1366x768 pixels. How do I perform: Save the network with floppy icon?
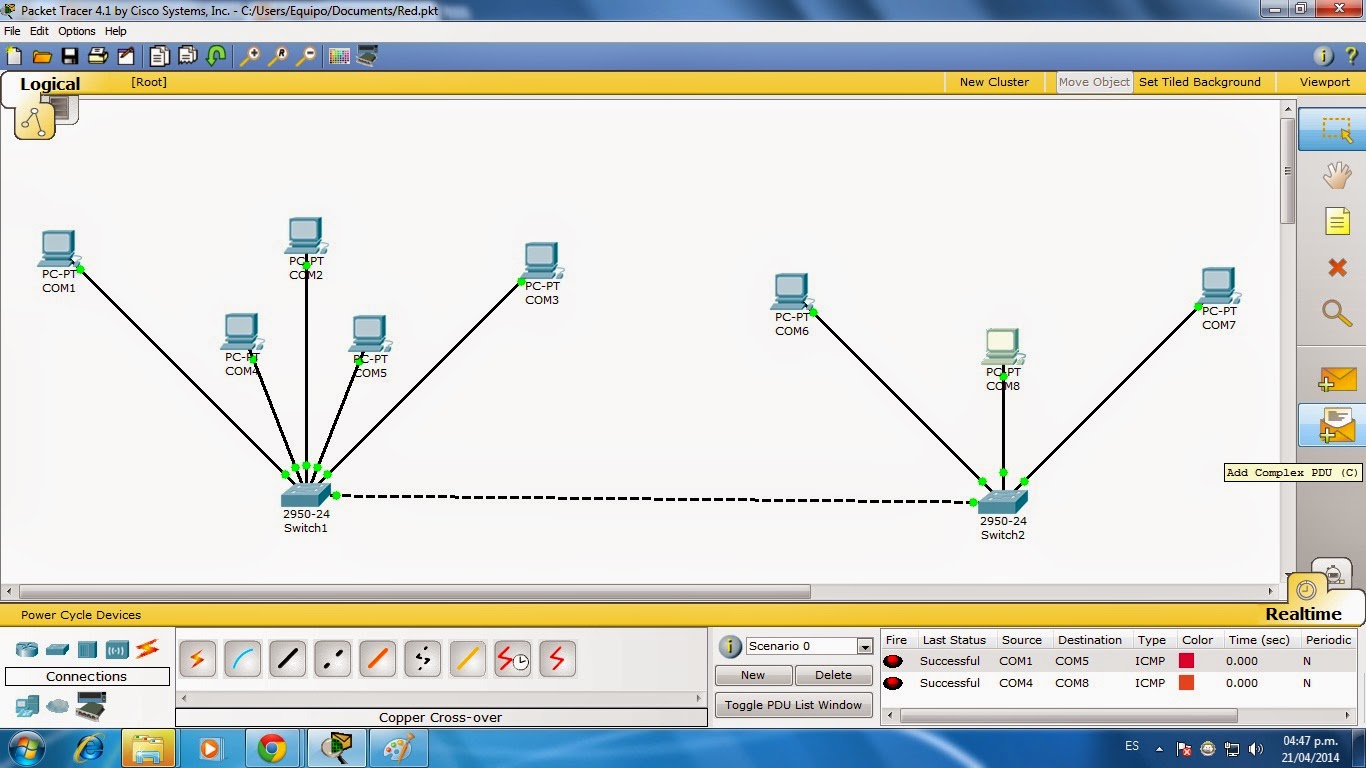(70, 56)
